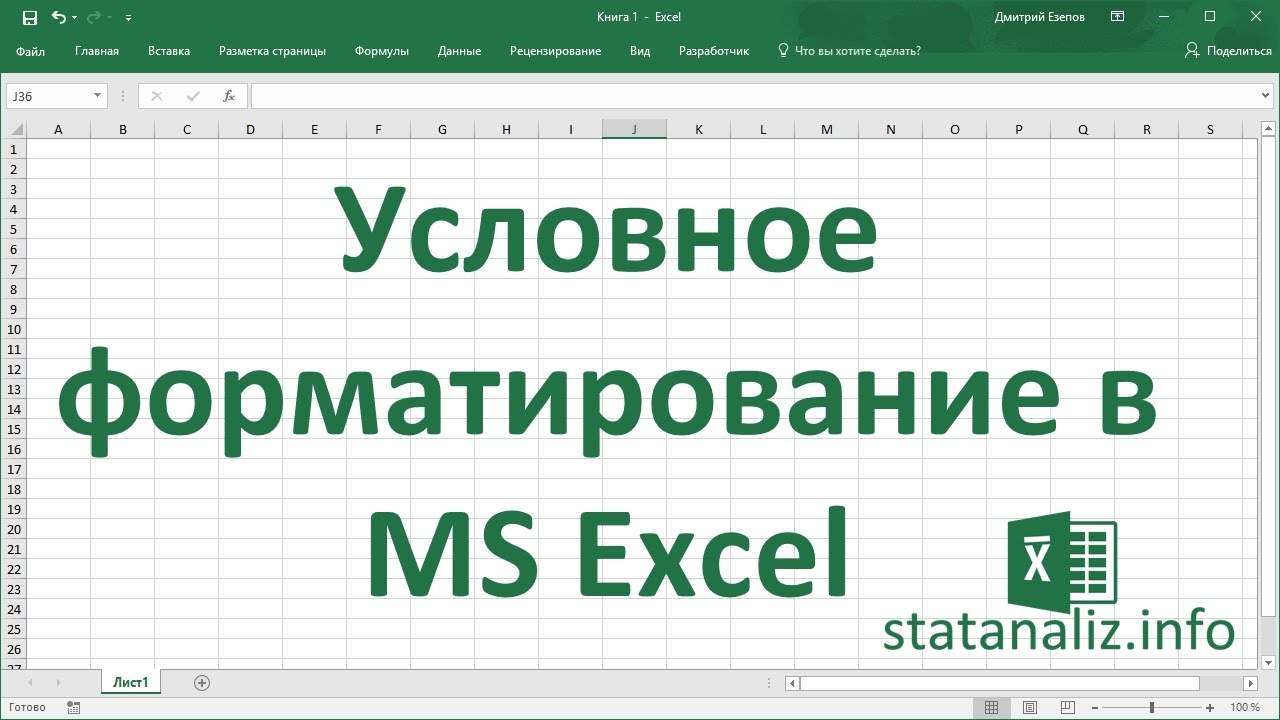Click inside the formula bar input

(x=755, y=96)
